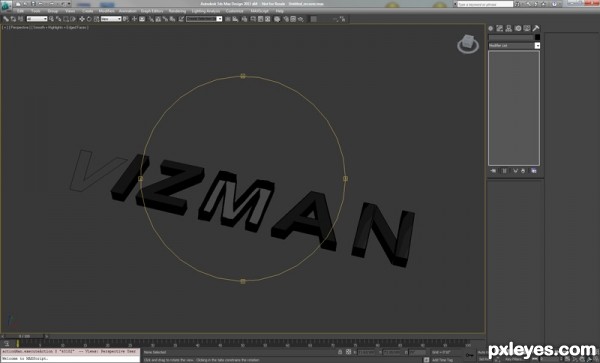Toggle Pin Stack in modifier panel

(493, 171)
